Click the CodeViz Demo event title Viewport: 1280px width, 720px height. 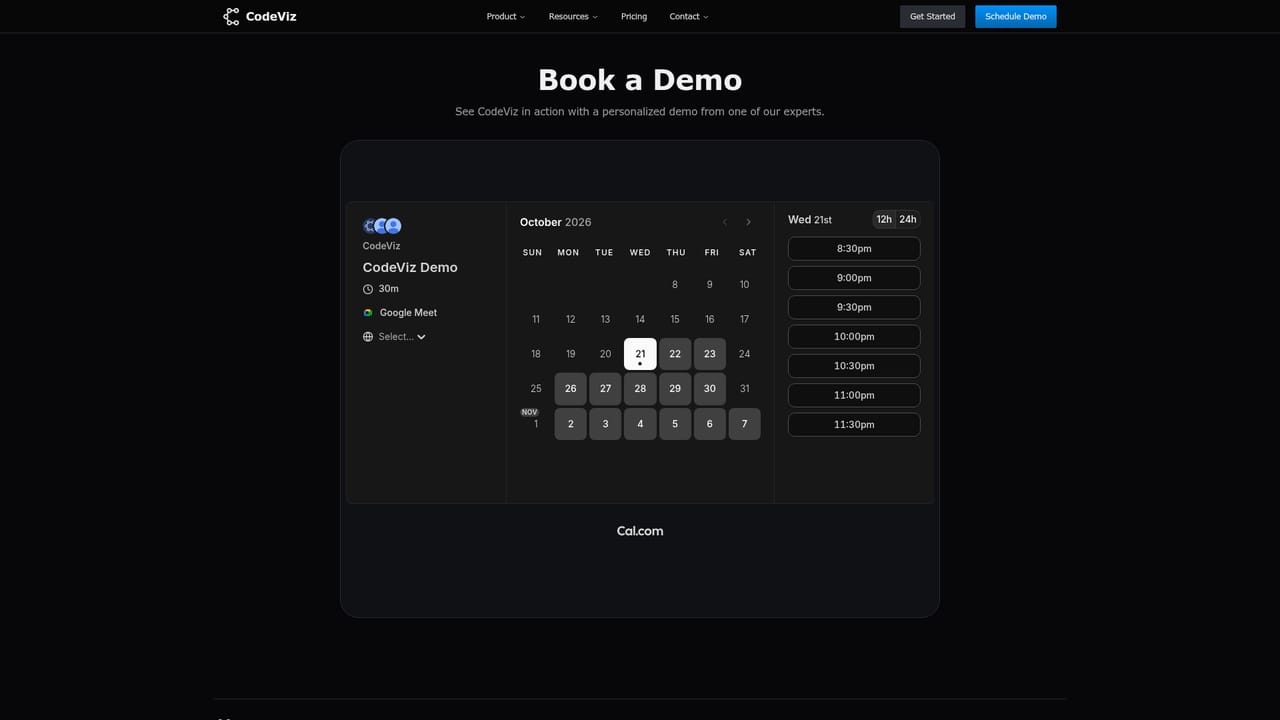[x=410, y=268]
